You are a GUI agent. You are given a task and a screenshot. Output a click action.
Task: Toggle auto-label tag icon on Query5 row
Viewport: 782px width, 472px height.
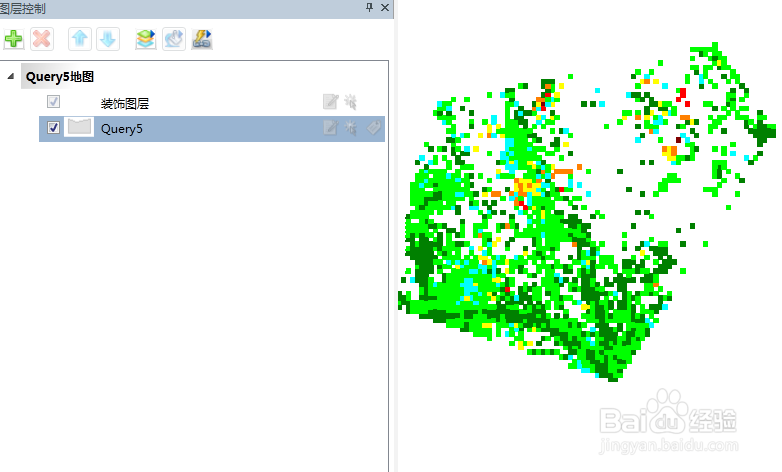coord(374,128)
